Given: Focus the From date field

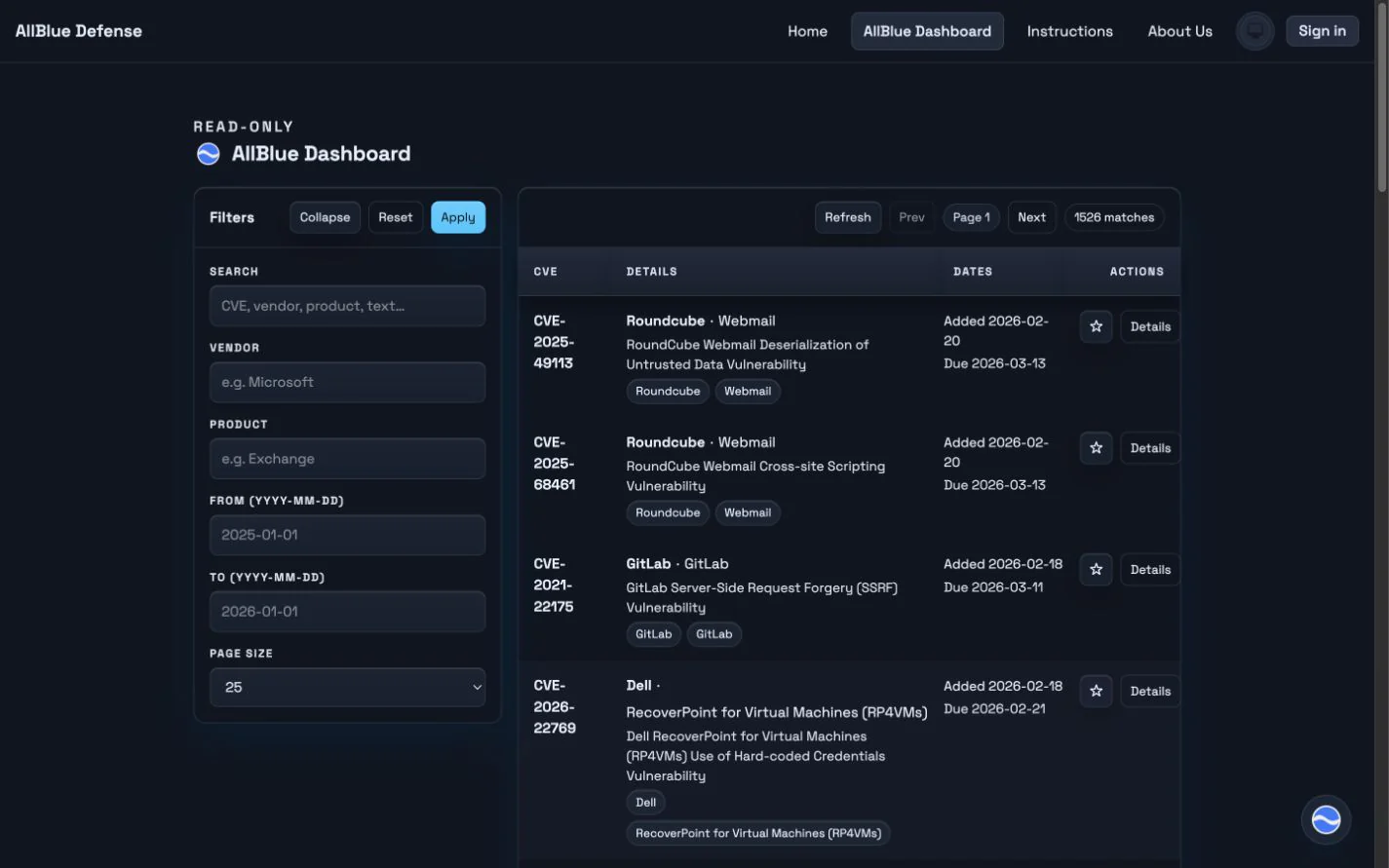Looking at the screenshot, I should click(347, 535).
